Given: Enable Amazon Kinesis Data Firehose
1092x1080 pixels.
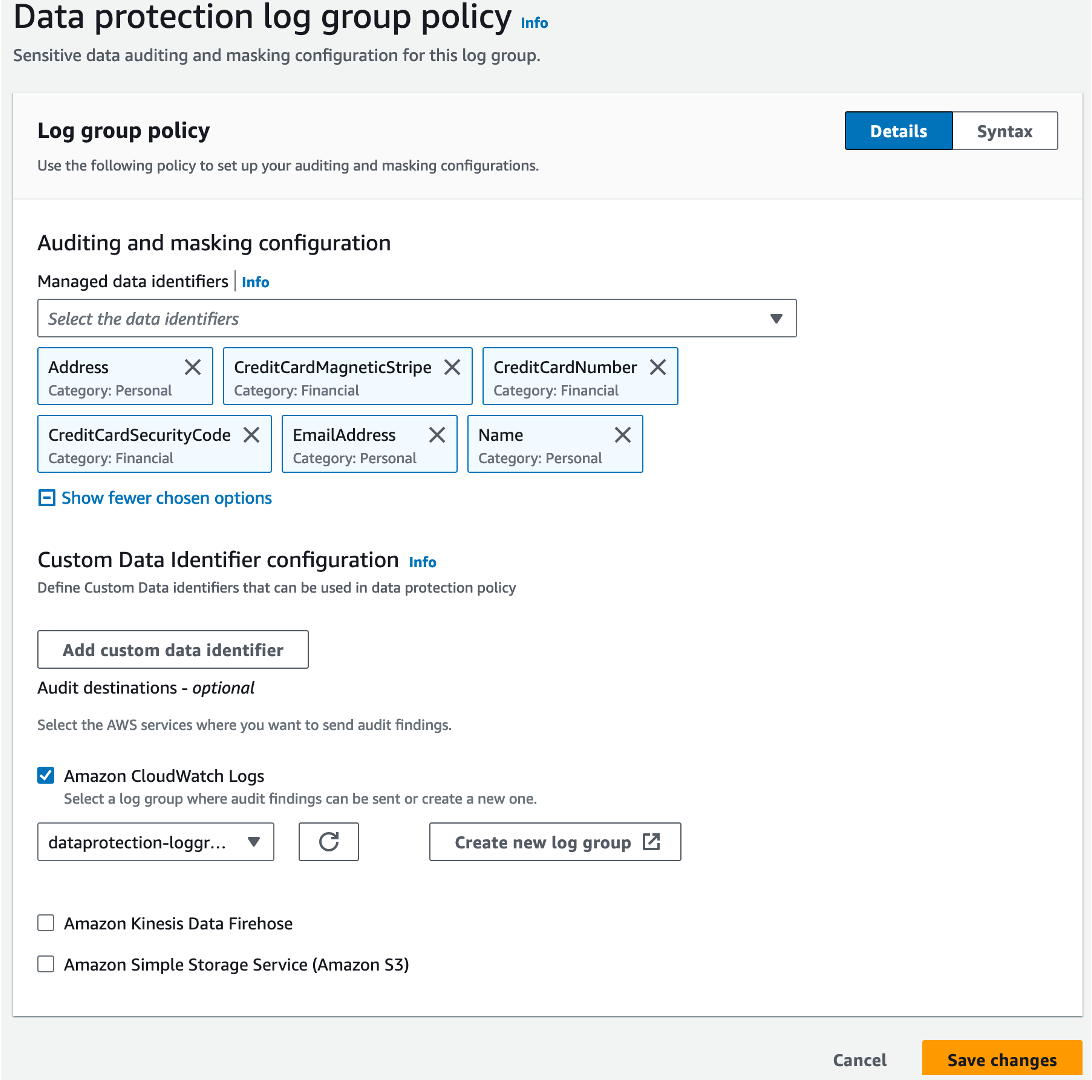Looking at the screenshot, I should click(45, 922).
